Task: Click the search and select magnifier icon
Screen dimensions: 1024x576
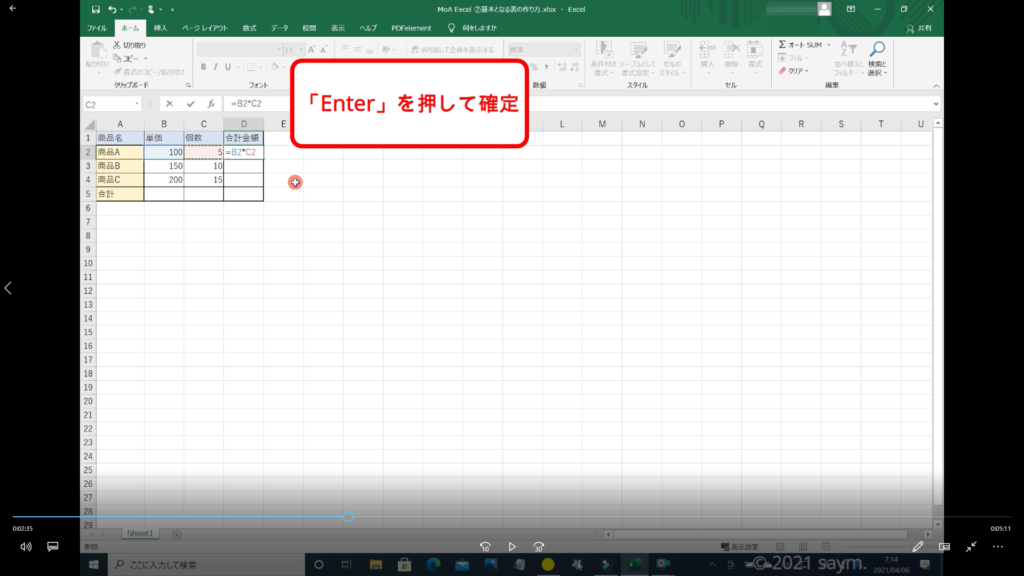Action: point(877,49)
